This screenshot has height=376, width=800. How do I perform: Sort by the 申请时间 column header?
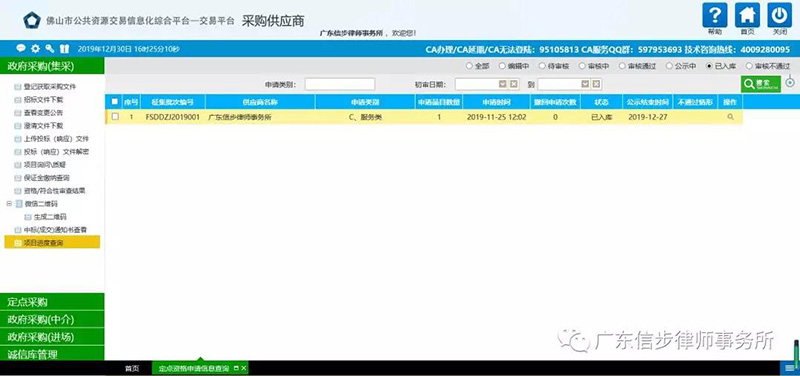[x=496, y=102]
